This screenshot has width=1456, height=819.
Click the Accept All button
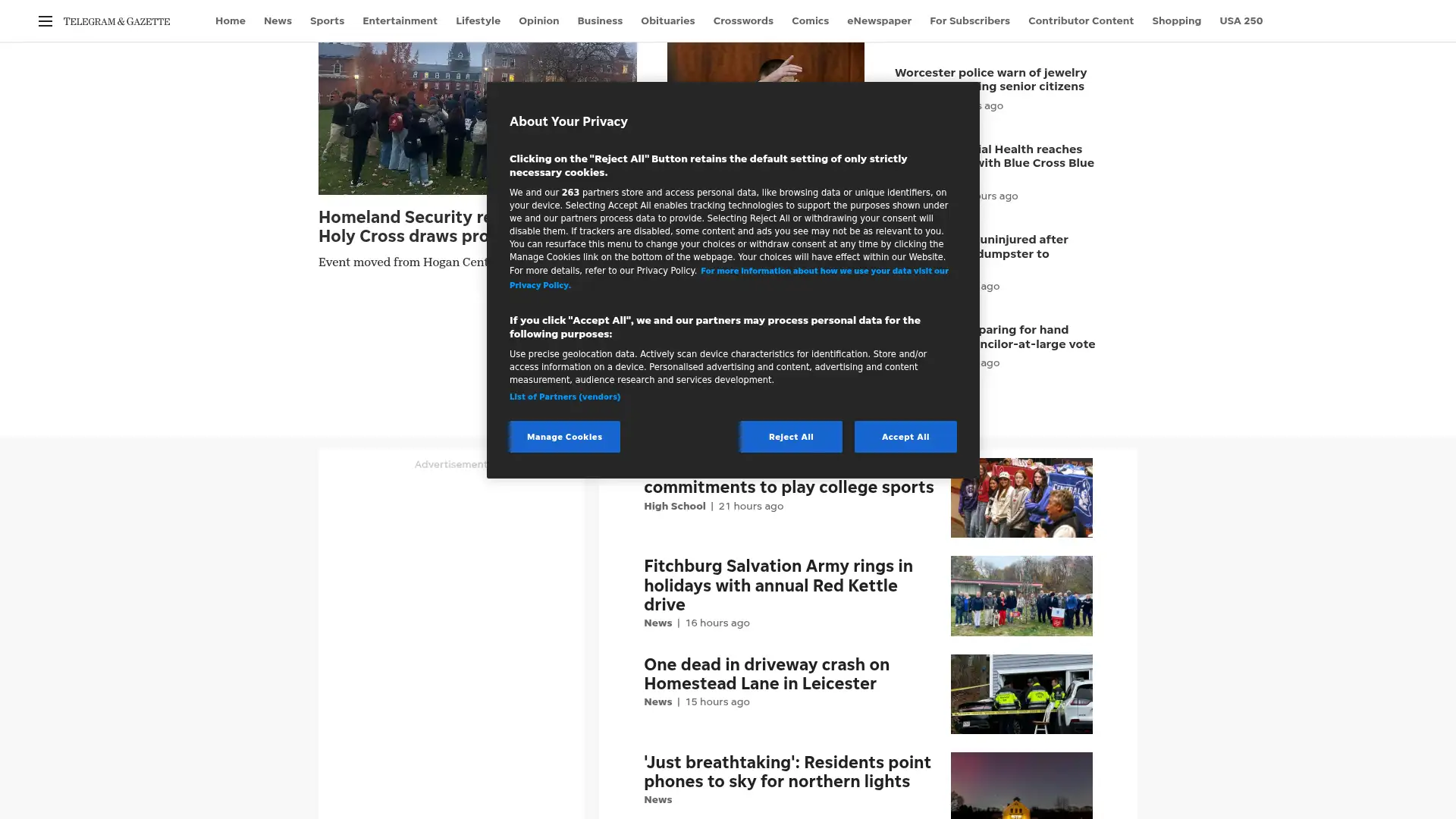(905, 436)
